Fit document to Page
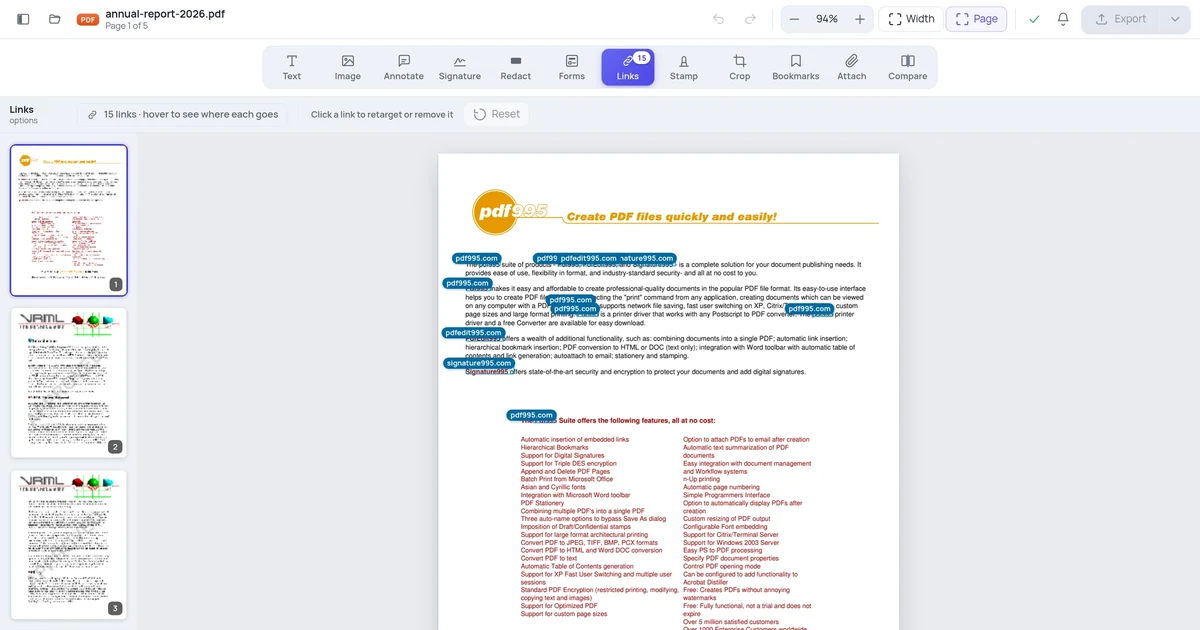Viewport: 1200px width, 630px height. (x=977, y=19)
